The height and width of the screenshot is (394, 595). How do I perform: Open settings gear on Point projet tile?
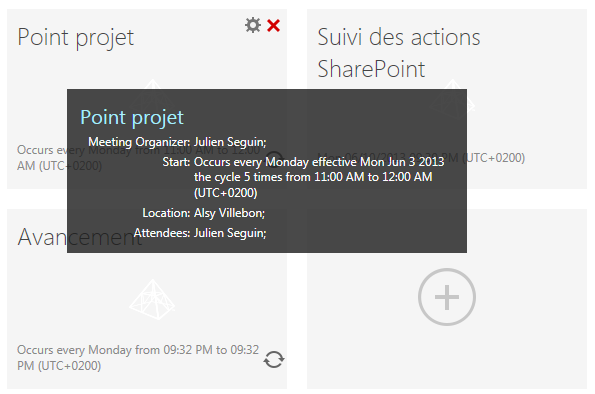[253, 25]
